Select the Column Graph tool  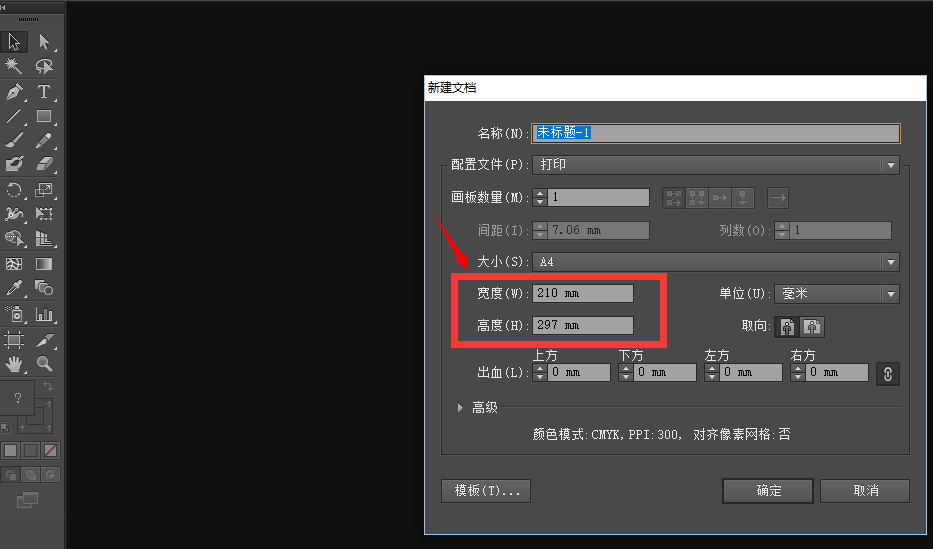point(44,313)
